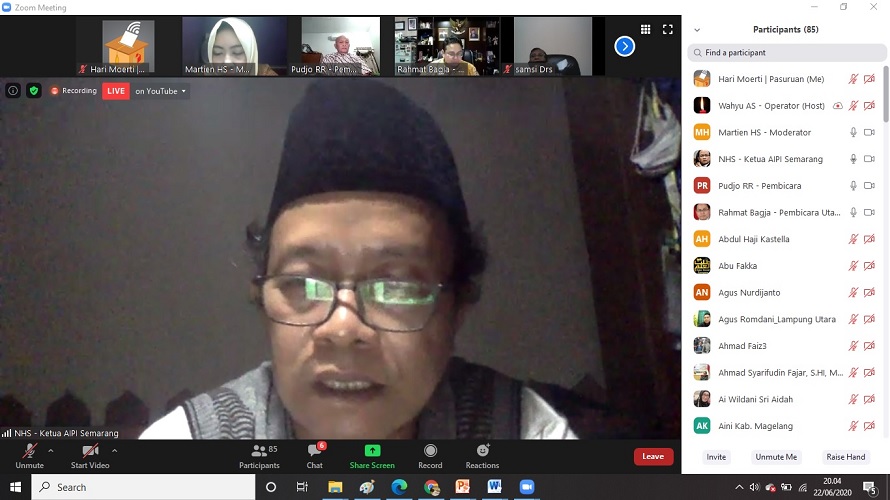Switch gallery view grid icon
Image resolution: width=890 pixels, height=500 pixels.
tap(646, 30)
